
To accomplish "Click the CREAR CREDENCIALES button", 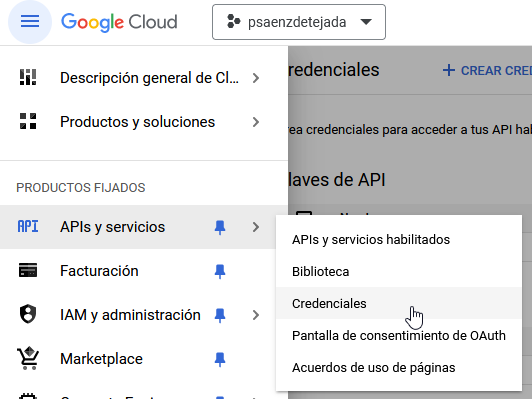I will (487, 71).
